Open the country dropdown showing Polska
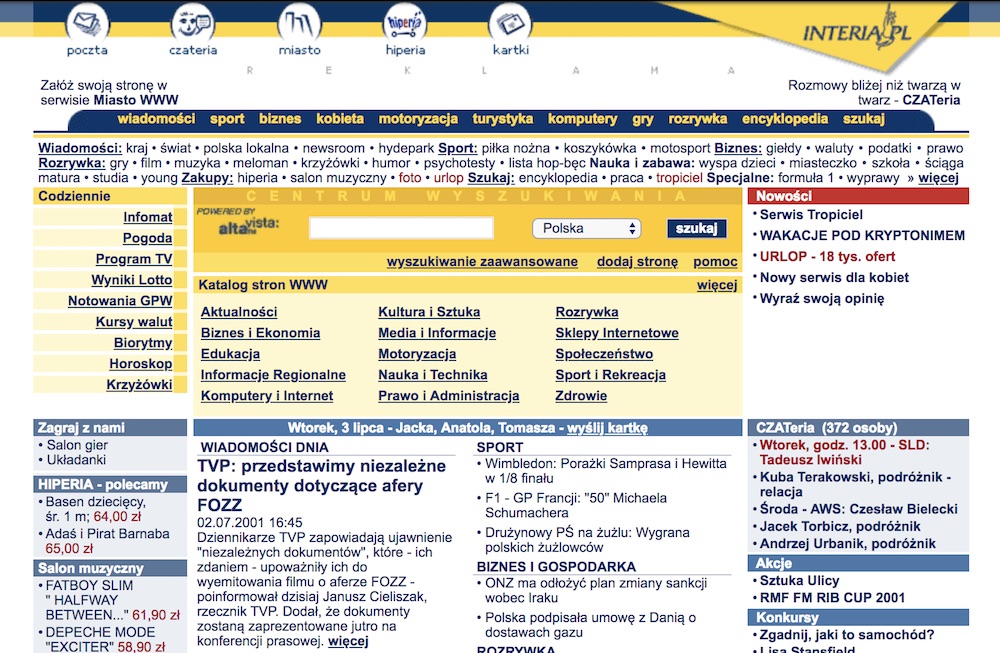 pos(587,228)
